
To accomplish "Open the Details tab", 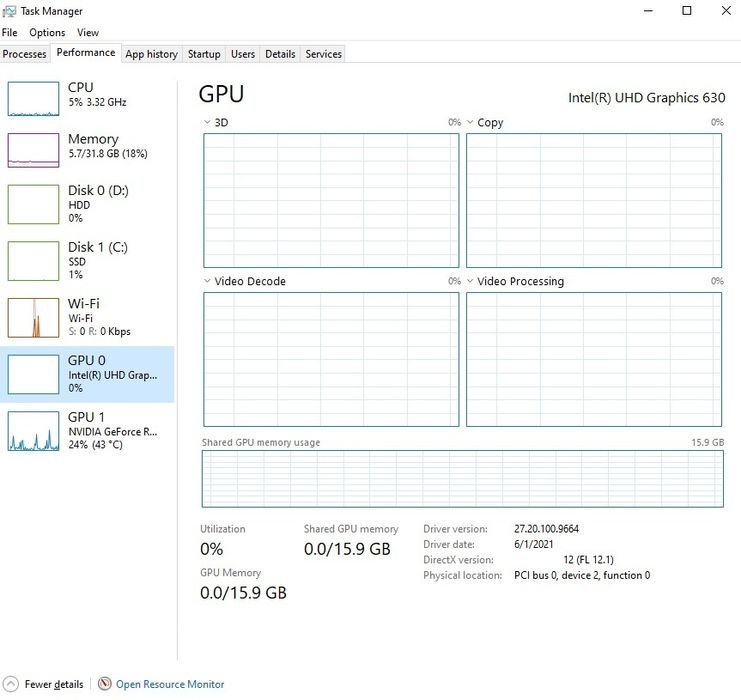I will coord(280,54).
